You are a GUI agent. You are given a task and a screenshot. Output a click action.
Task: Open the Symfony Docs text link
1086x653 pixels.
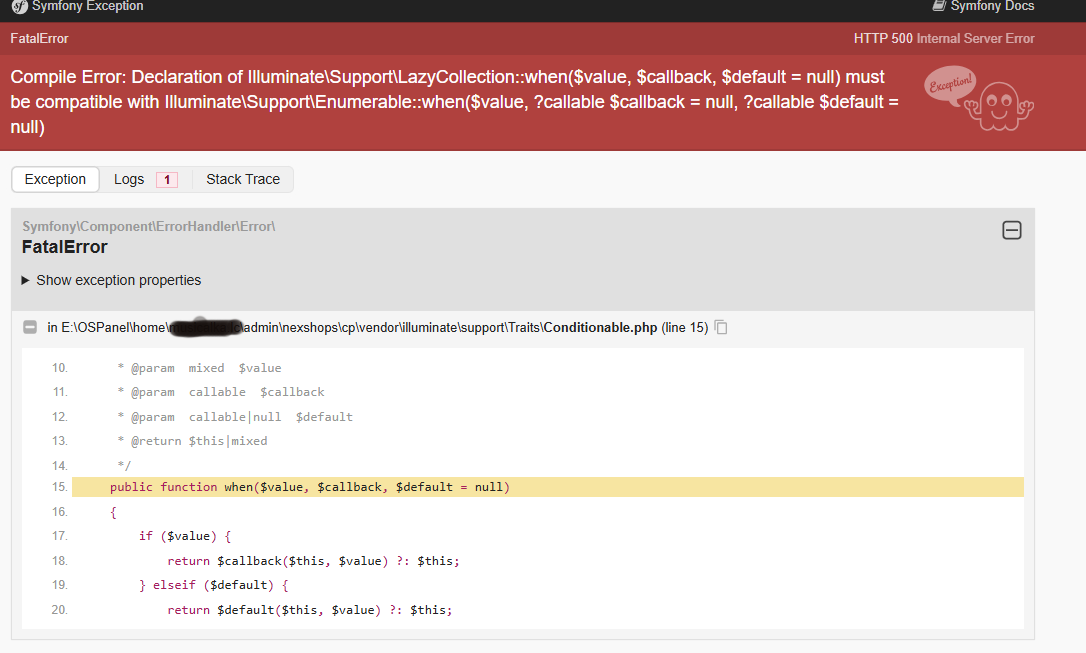pyautogui.click(x=992, y=7)
